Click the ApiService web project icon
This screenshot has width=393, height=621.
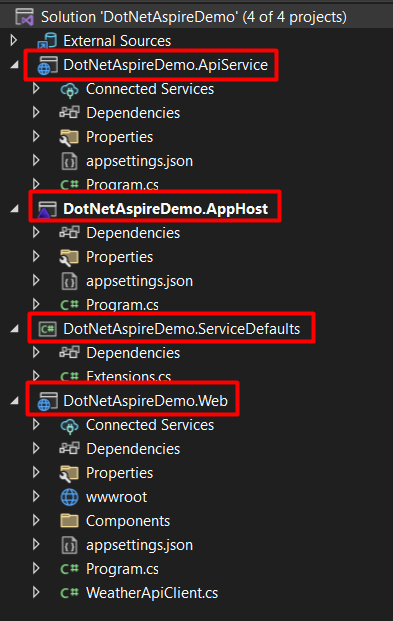(47, 65)
